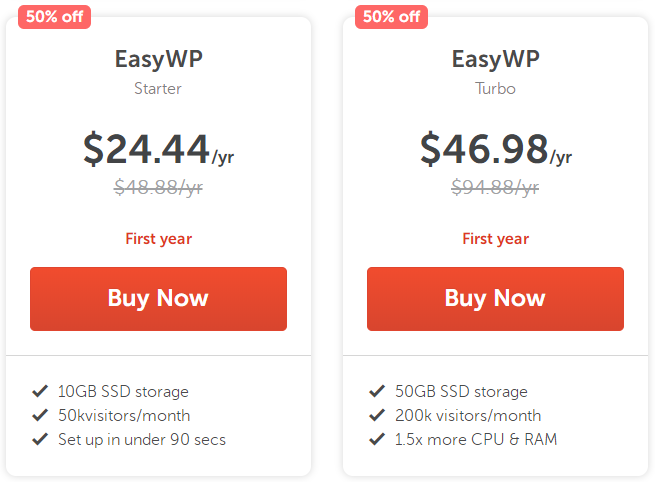655x482 pixels.
Task: Click the 50% off badge on Turbo plan
Action: pos(390,17)
